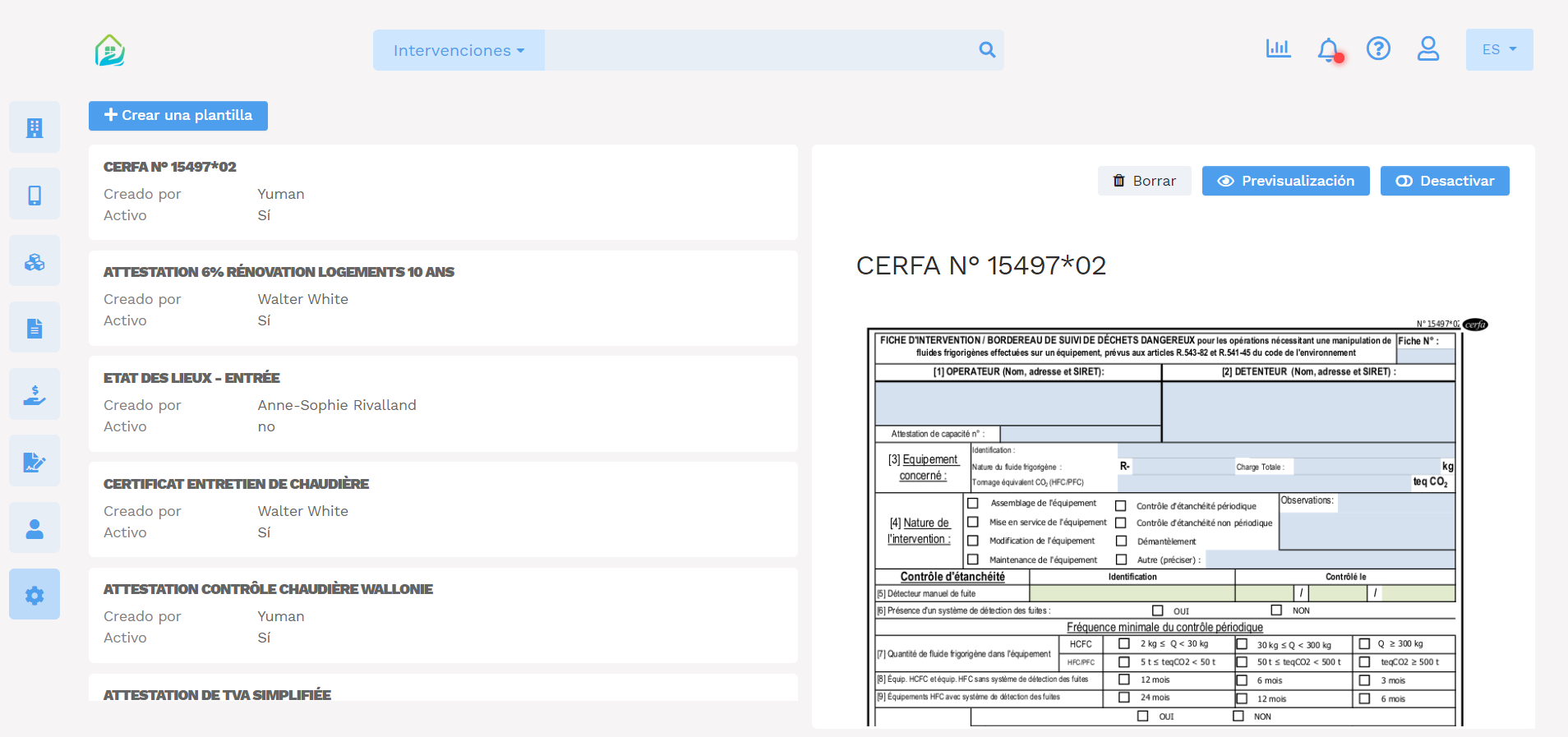
Task: Open the statistics bar chart icon
Action: [x=1278, y=48]
